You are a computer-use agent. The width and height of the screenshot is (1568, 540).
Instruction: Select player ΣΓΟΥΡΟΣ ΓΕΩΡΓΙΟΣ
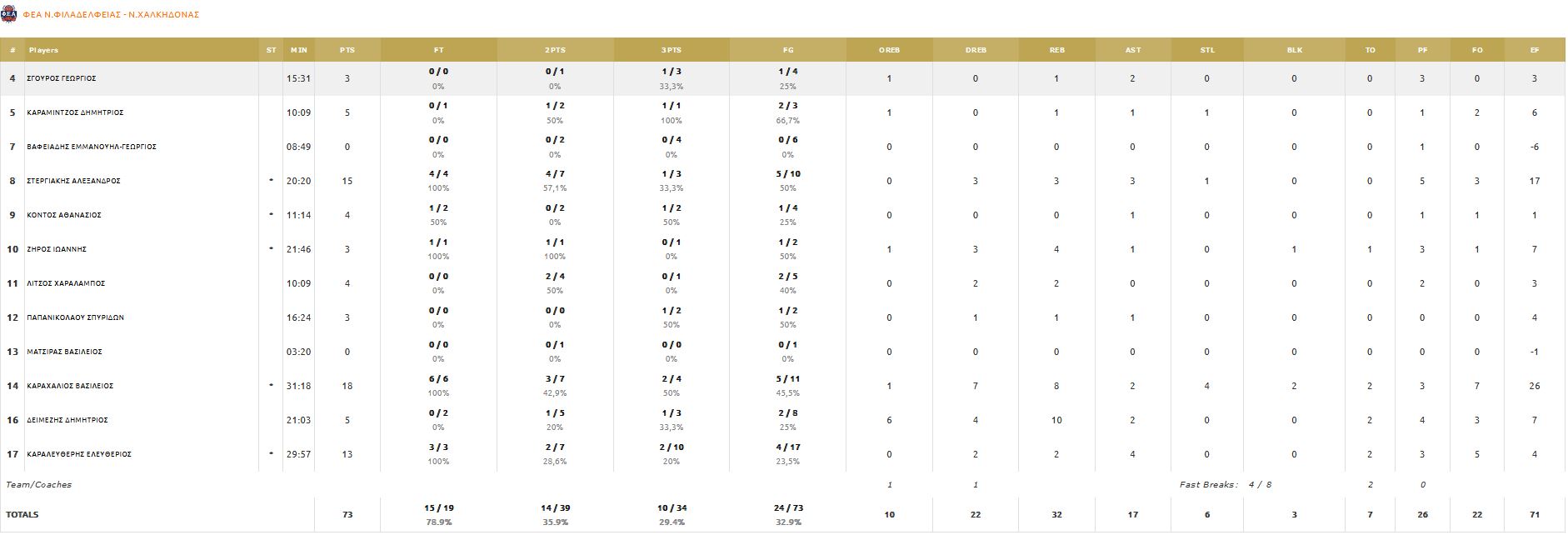point(62,78)
